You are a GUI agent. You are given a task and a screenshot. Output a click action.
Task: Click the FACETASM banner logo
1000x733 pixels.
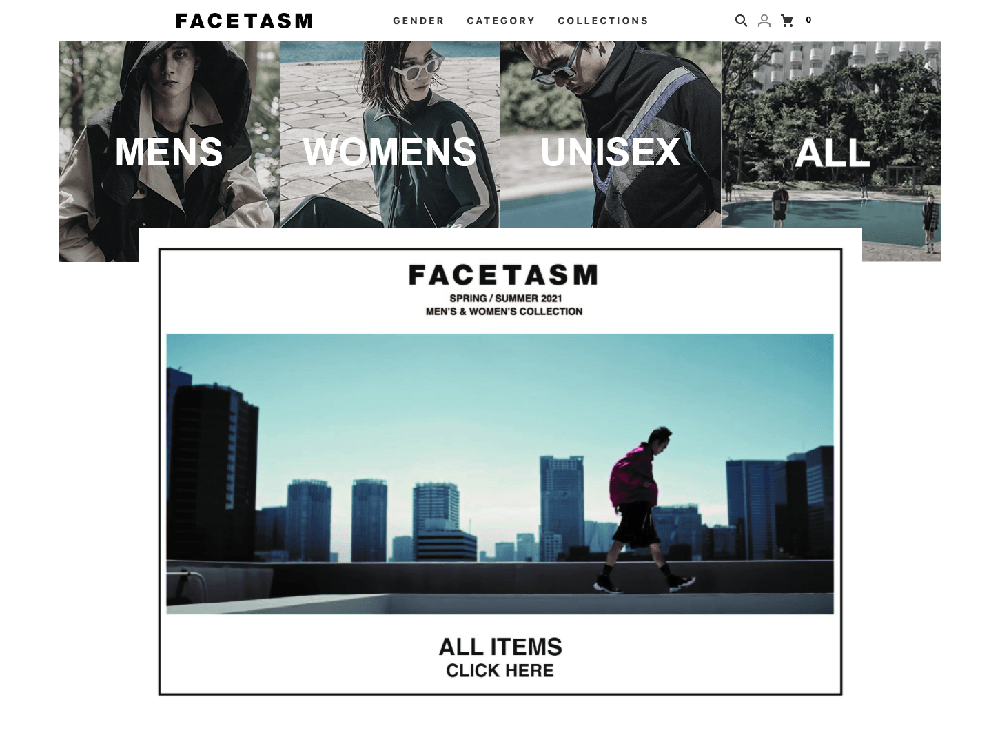[x=503, y=276]
